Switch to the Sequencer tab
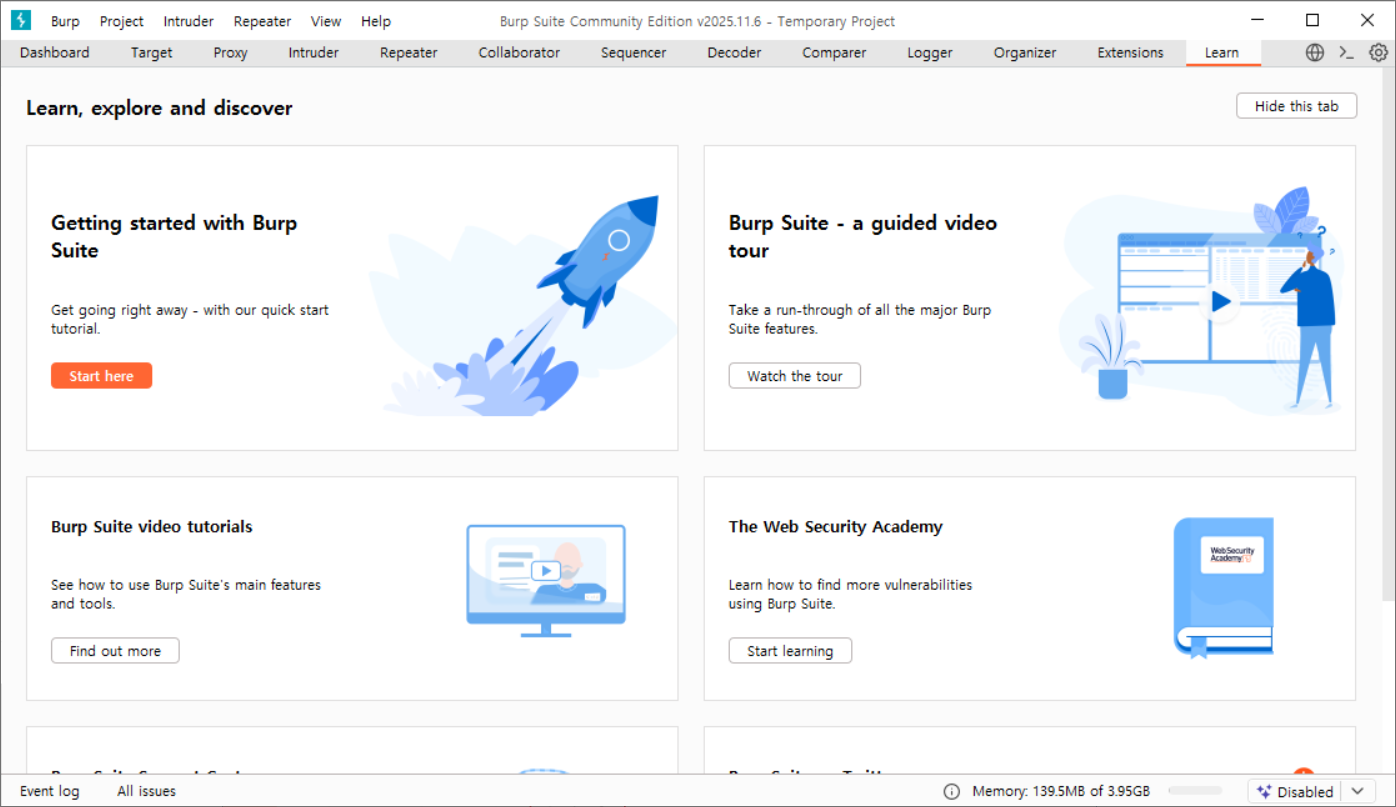 (634, 53)
